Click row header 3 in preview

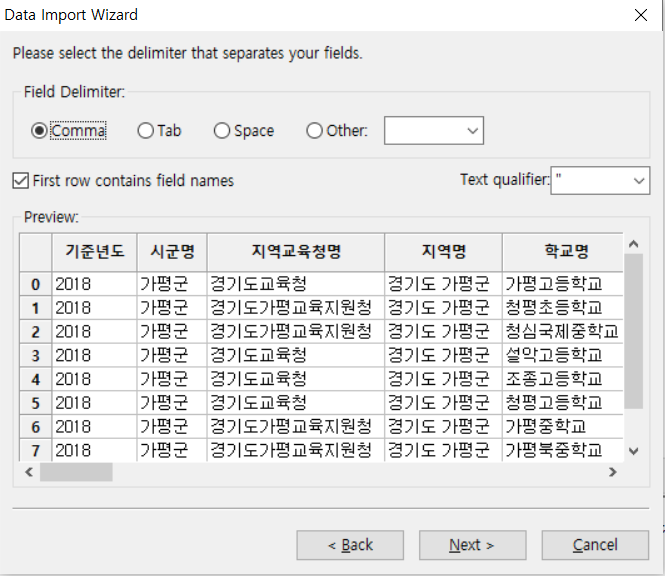36,355
